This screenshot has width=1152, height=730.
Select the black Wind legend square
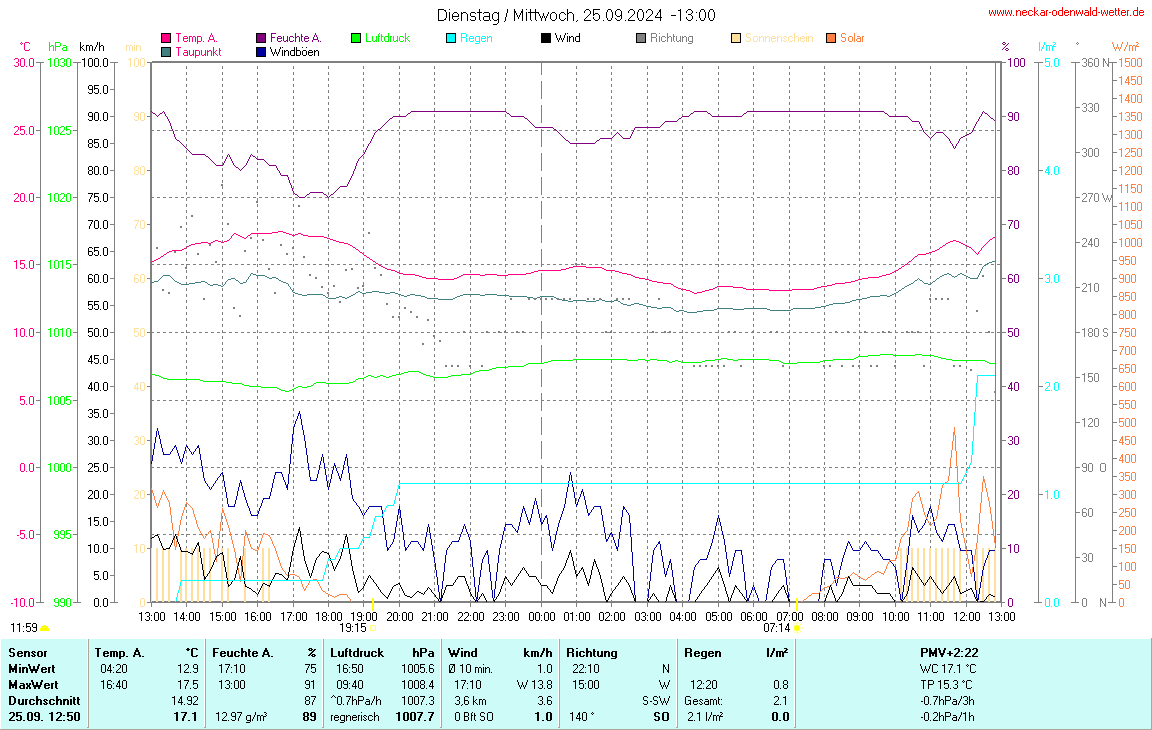546,39
